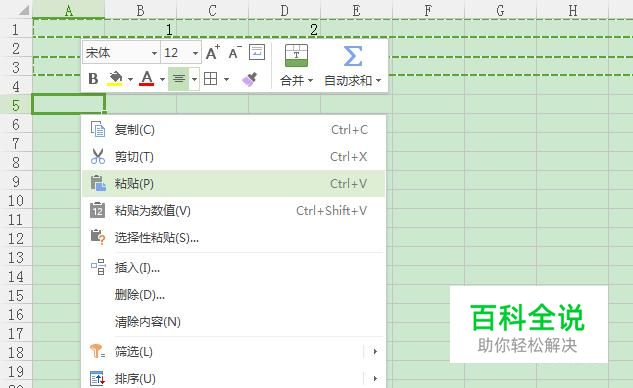Image resolution: width=633 pixels, height=388 pixels.
Task: Expand the 合并 merge dropdown
Action: click(310, 81)
